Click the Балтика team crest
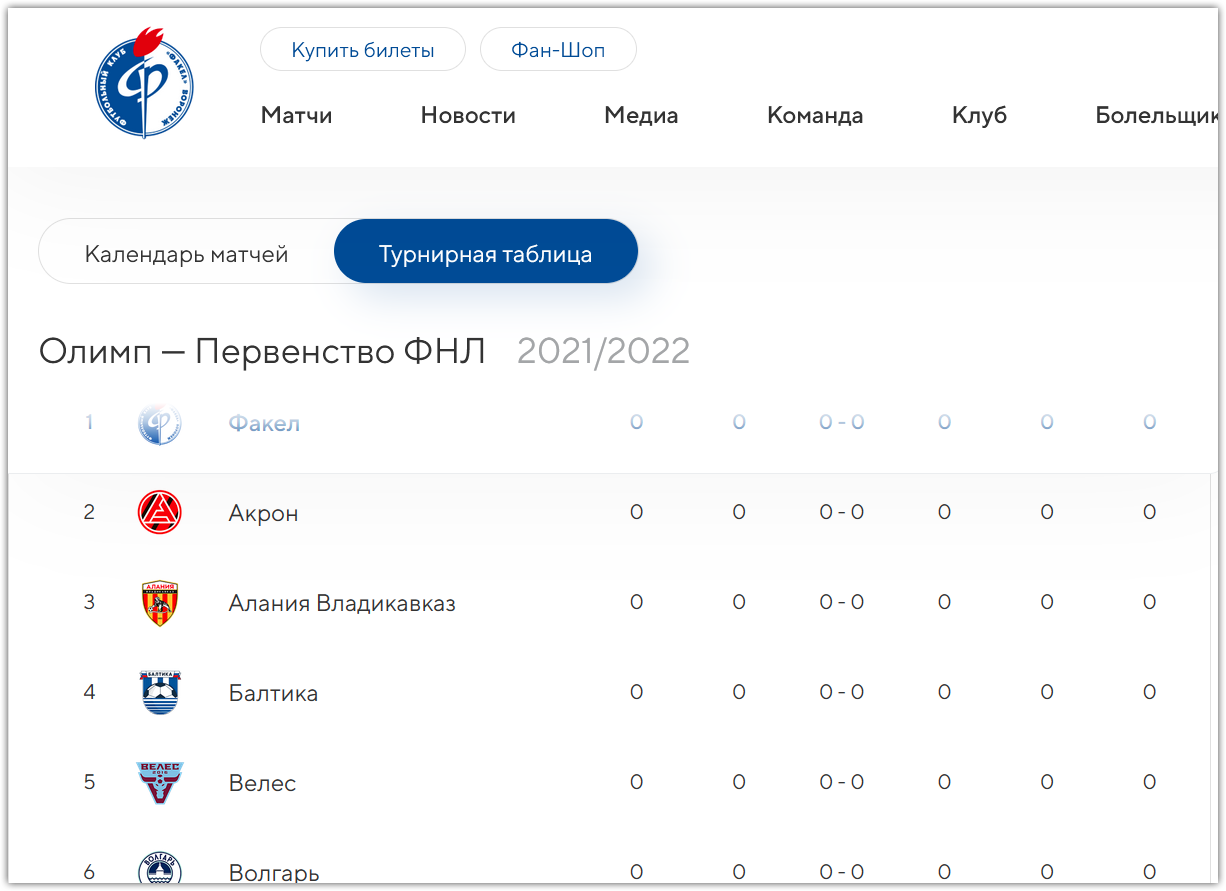The image size is (1226, 891). point(159,693)
